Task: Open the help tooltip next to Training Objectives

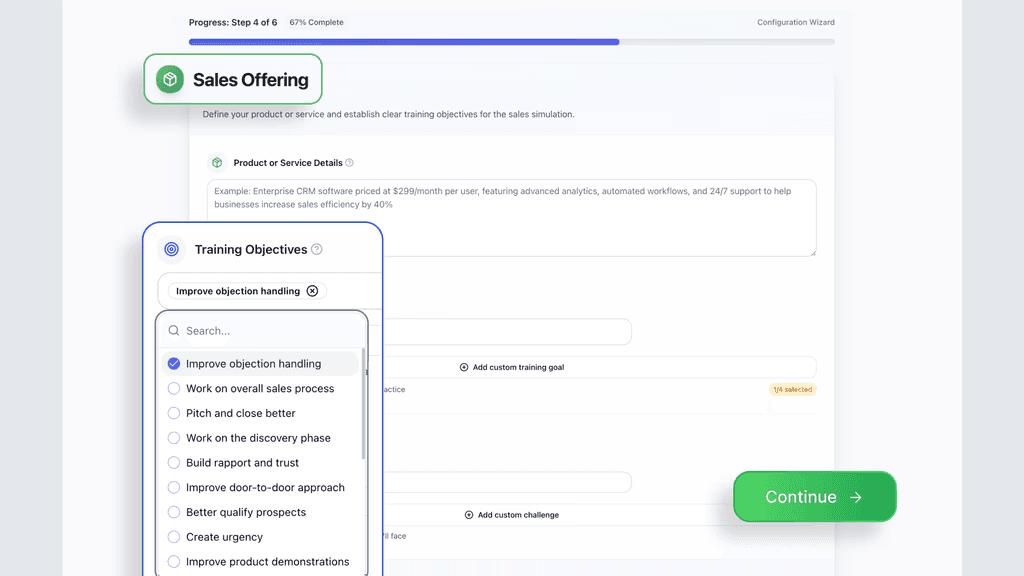Action: pos(317,249)
